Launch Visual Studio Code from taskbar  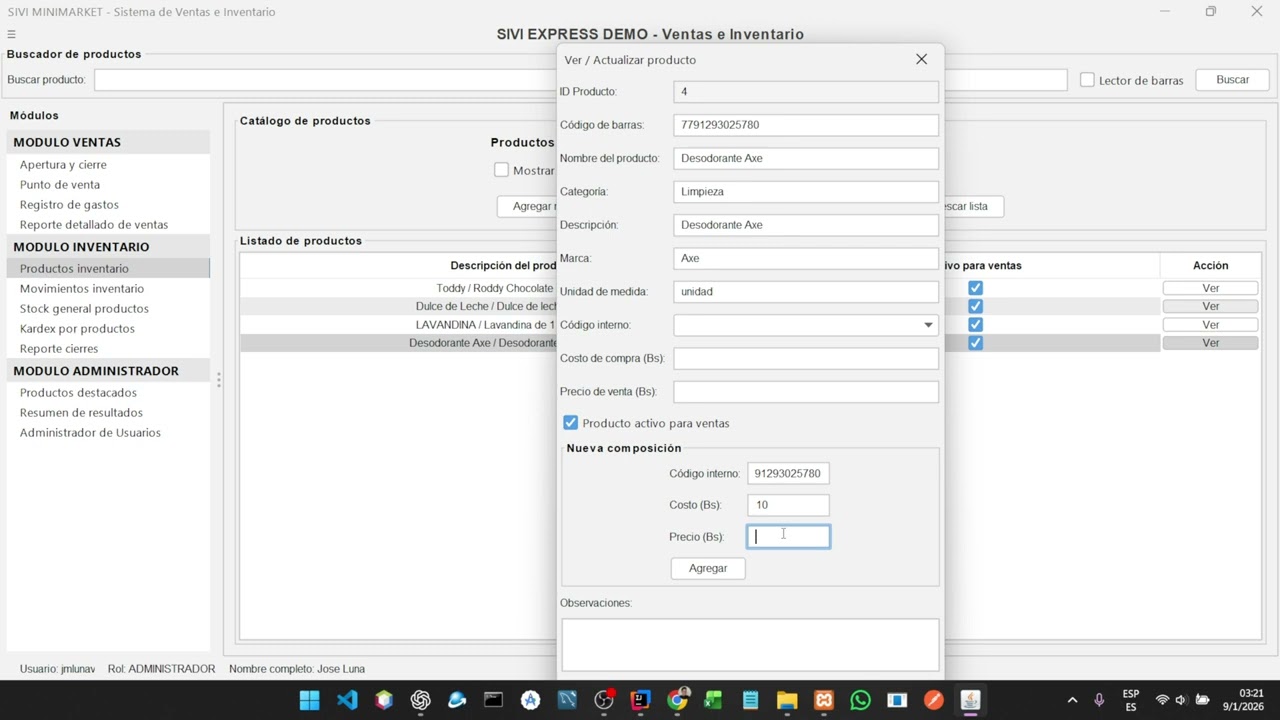(x=347, y=700)
